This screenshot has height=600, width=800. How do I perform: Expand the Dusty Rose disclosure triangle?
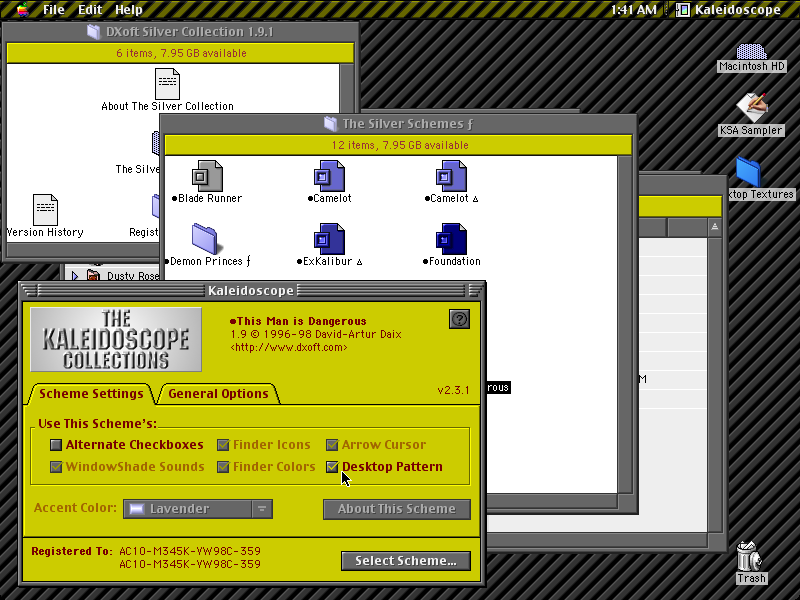pyautogui.click(x=75, y=276)
